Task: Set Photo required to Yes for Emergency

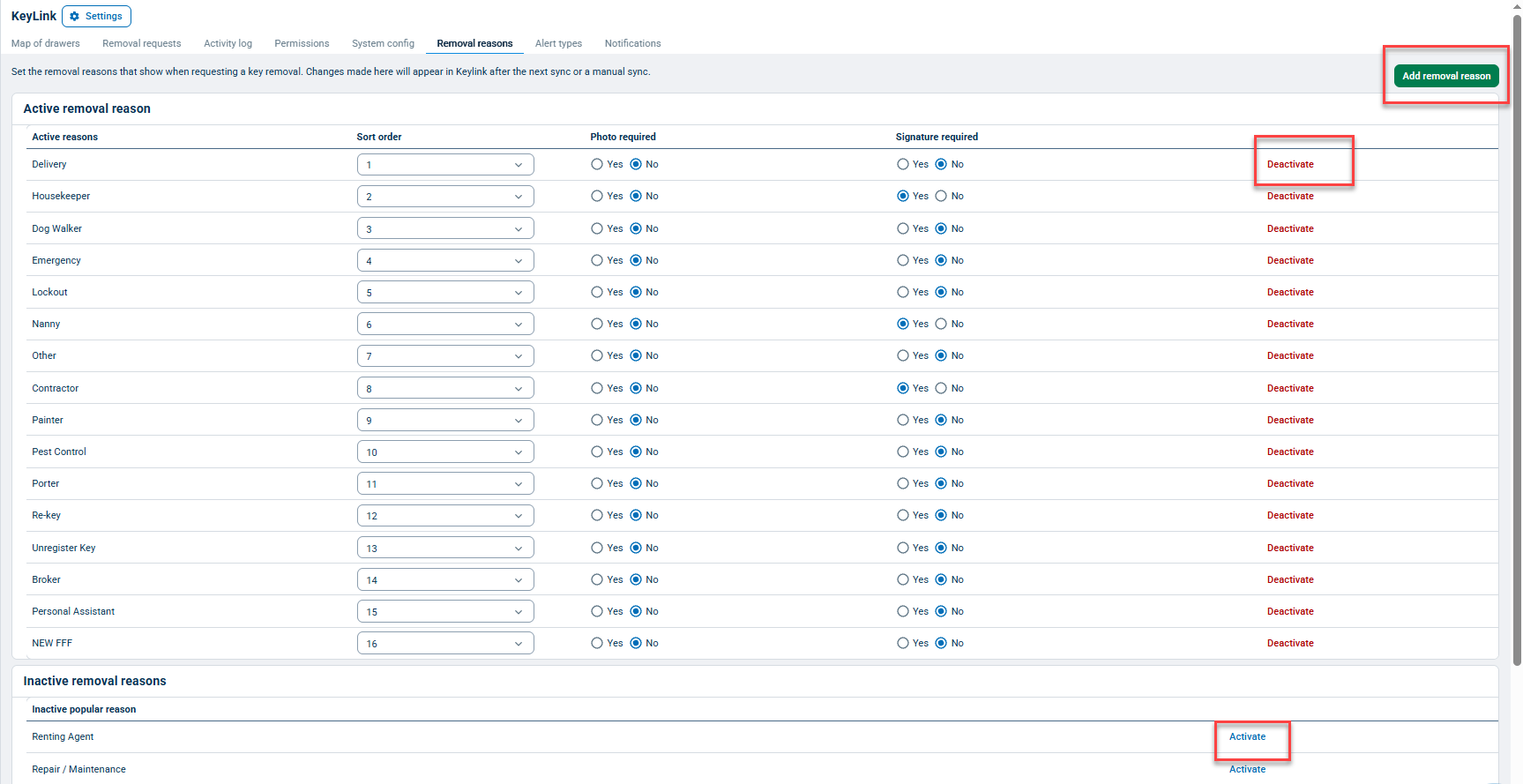Action: click(597, 260)
